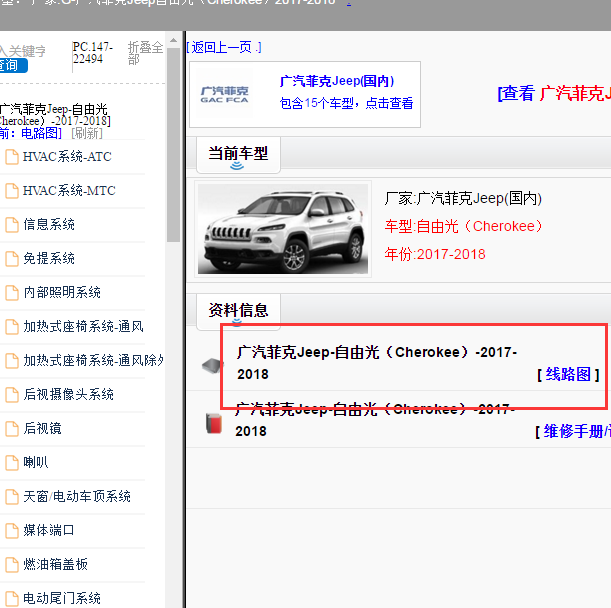Click the 刷新 refresh link
Viewport: 611px width, 608px height.
point(87,133)
